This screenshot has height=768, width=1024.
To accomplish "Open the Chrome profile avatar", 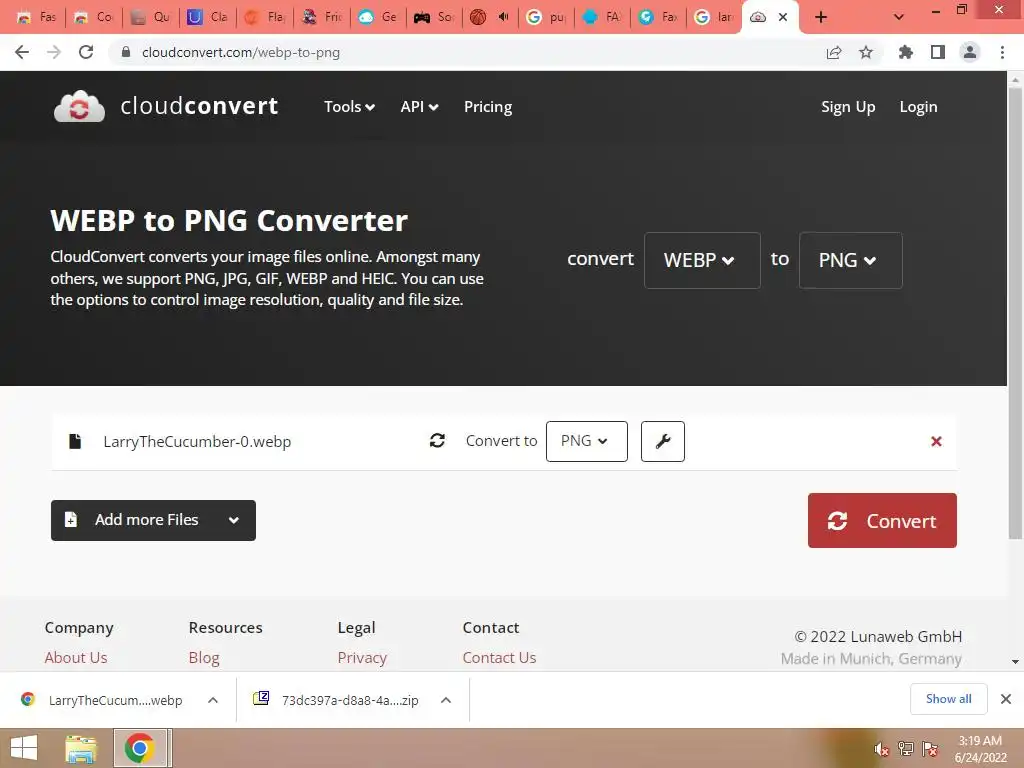I will (970, 52).
